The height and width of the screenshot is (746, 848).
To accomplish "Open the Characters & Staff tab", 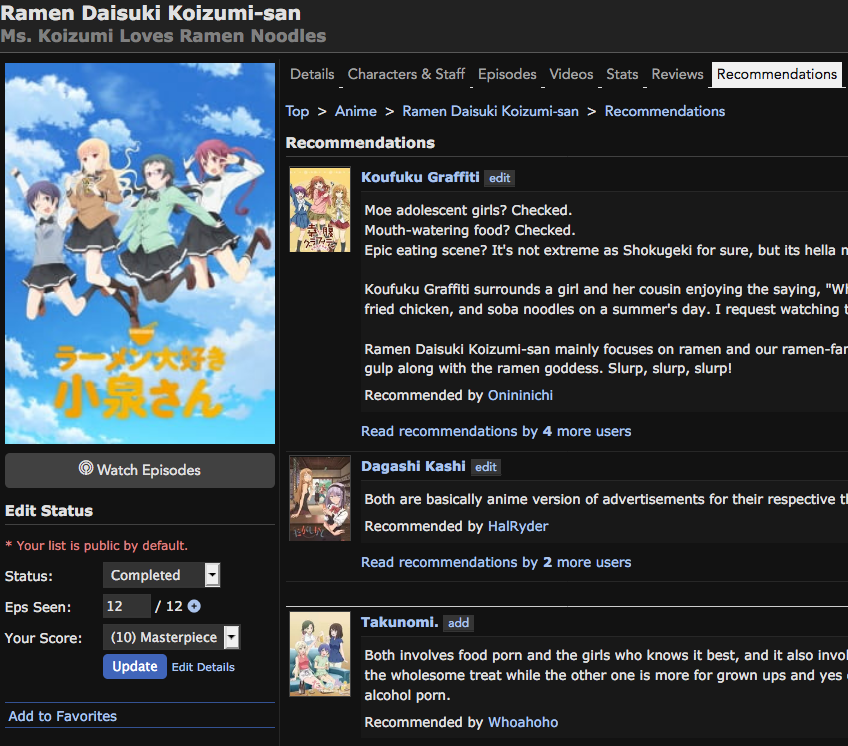I will pyautogui.click(x=406, y=74).
